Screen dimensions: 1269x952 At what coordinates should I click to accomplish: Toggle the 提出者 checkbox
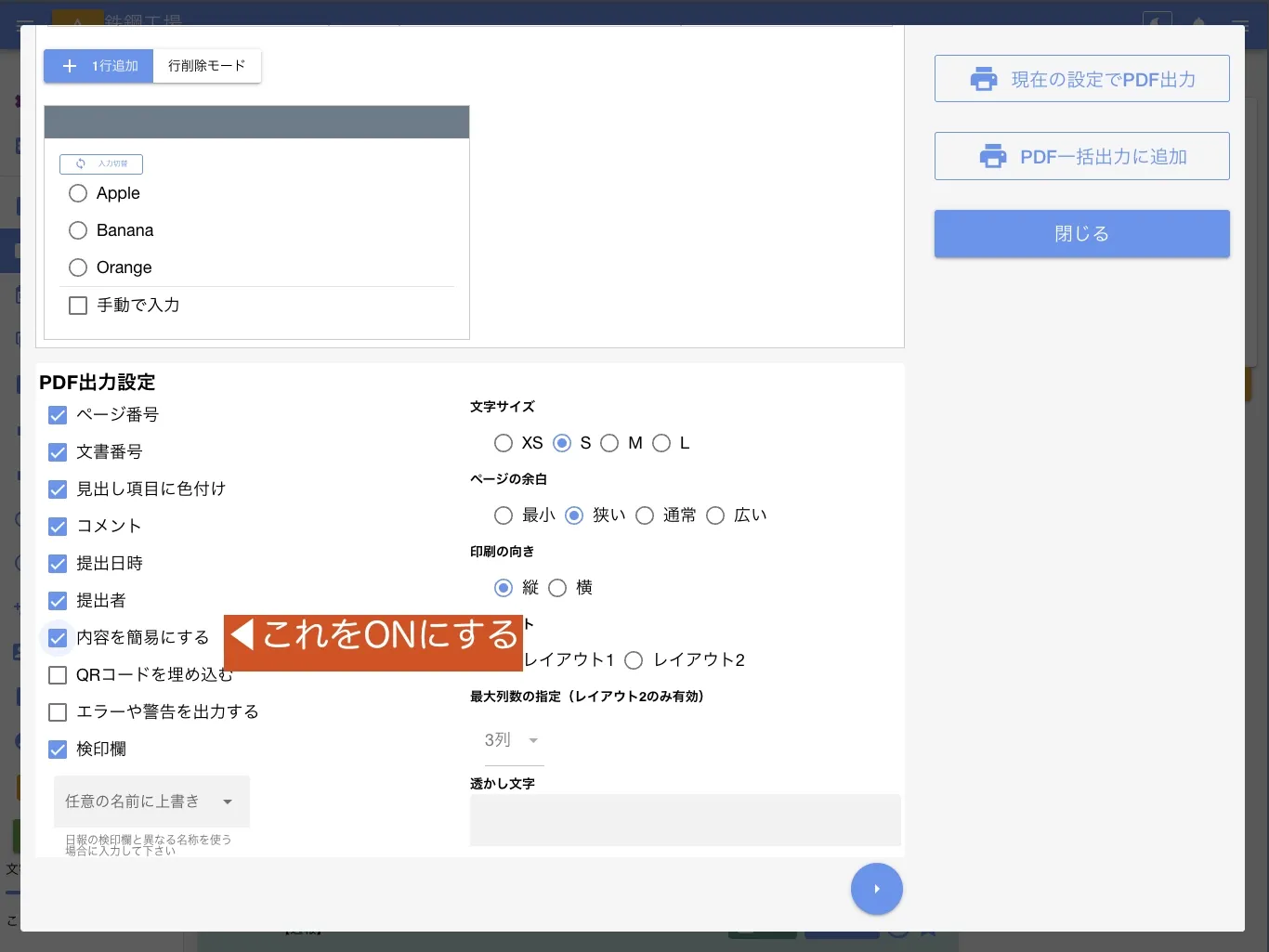coord(58,601)
